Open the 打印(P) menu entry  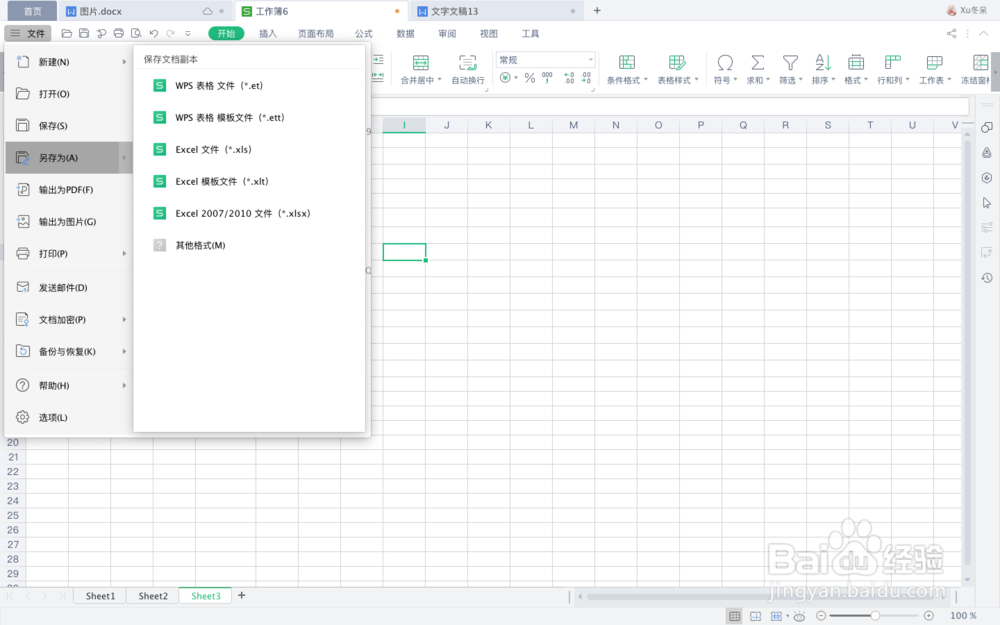coord(68,253)
